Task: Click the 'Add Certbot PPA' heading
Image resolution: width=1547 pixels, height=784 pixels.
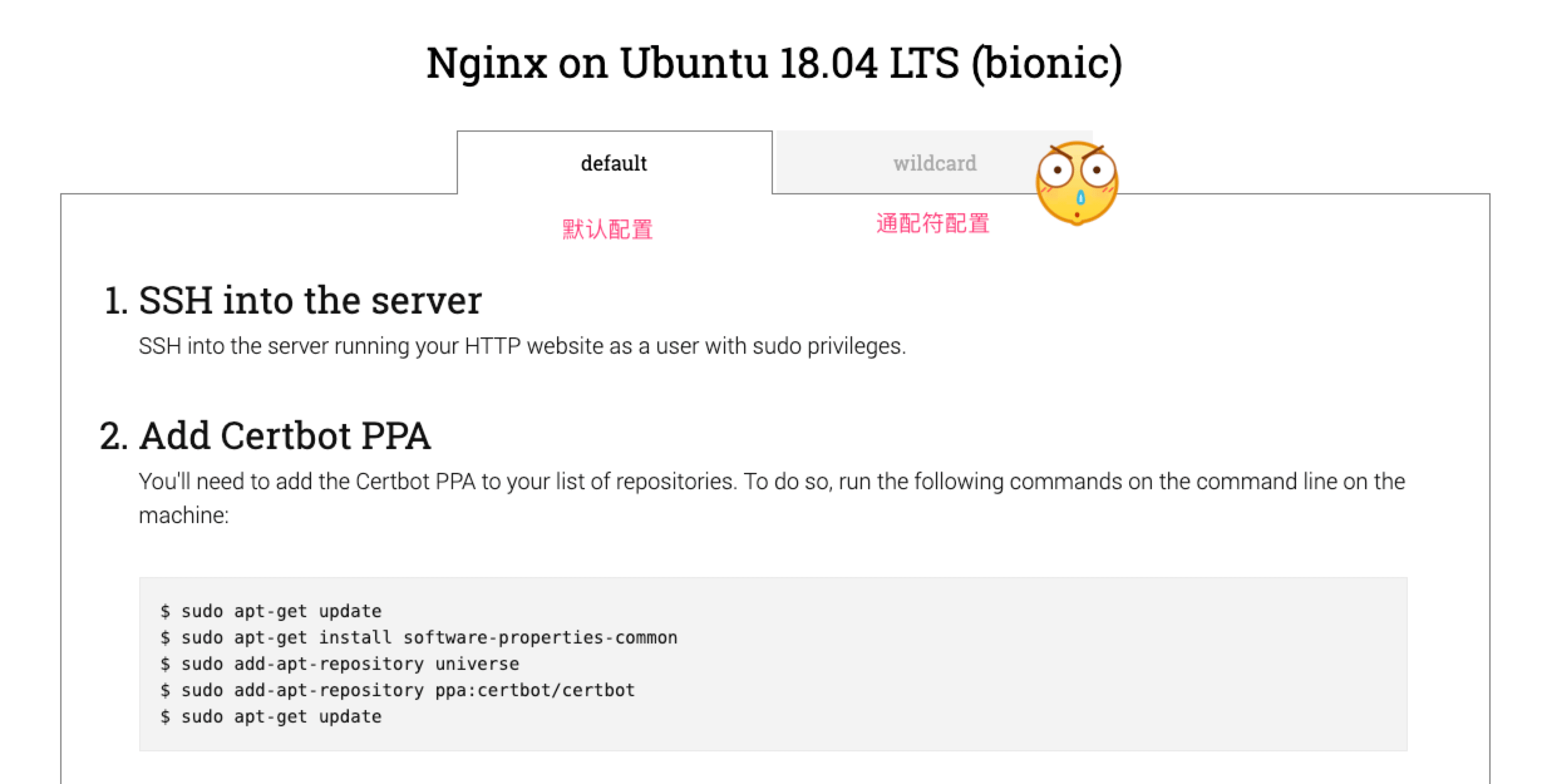Action: (x=285, y=435)
